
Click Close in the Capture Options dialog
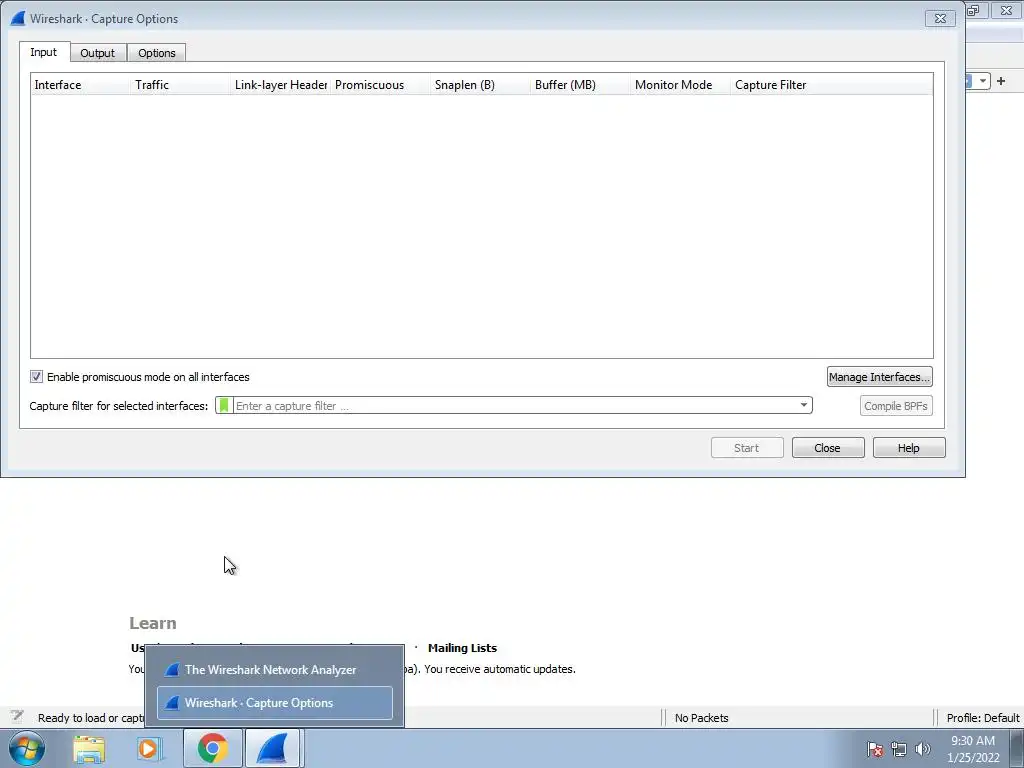827,448
